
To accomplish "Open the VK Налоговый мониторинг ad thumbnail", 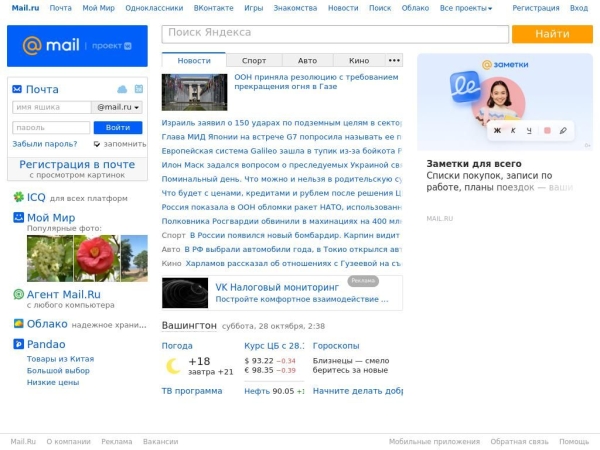I will click(x=185, y=293).
